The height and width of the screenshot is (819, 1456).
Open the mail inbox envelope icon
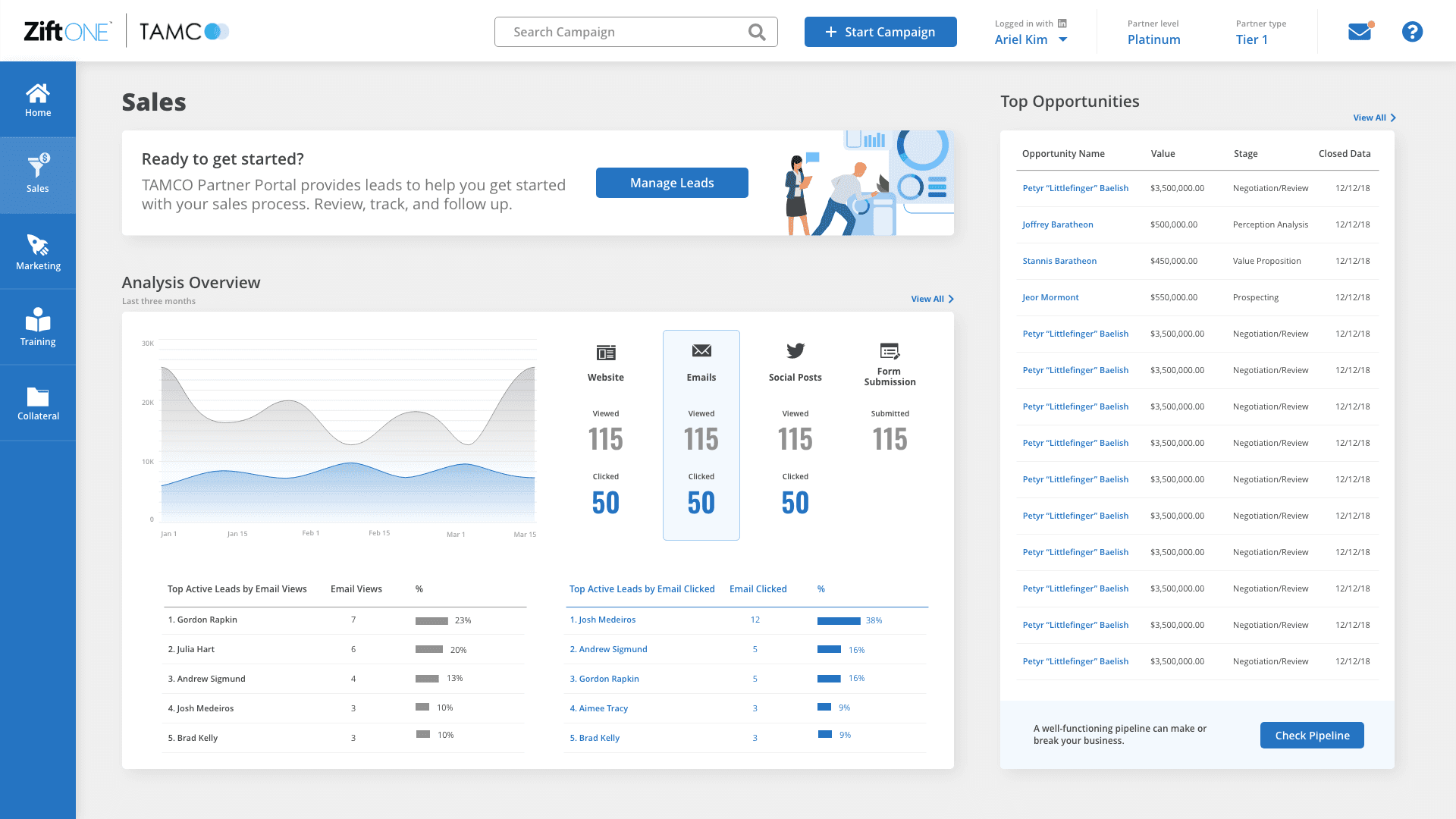click(1359, 32)
